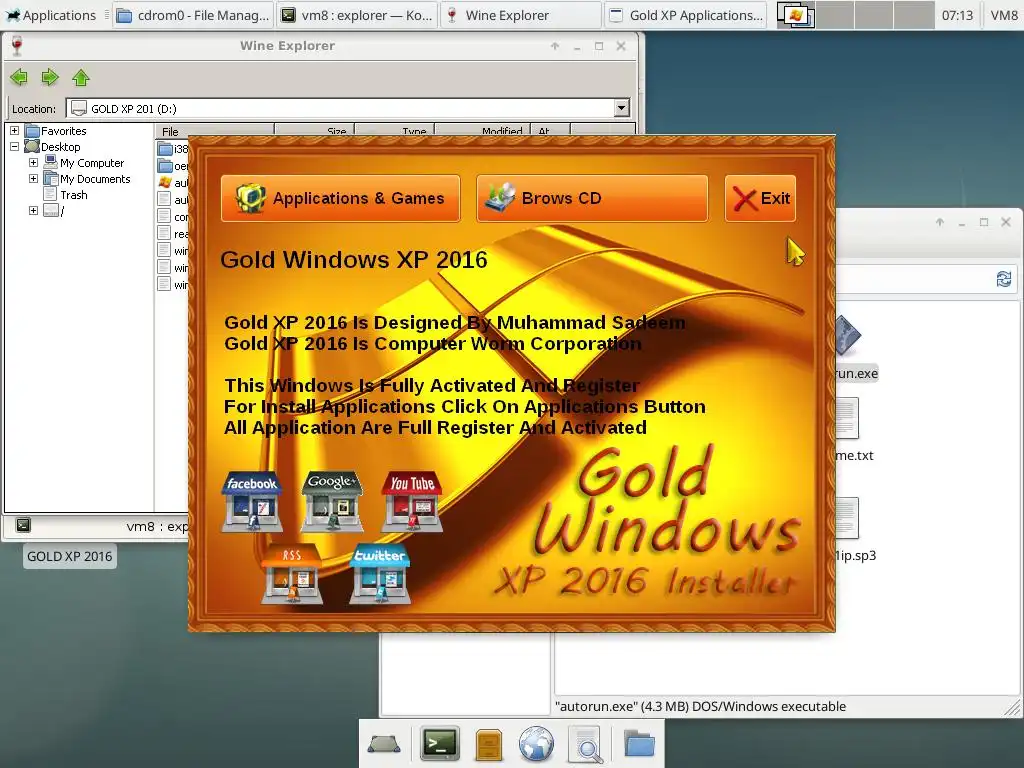
Task: Switch to vm8 : explorer Konsole taskbar item
Action: tap(357, 15)
